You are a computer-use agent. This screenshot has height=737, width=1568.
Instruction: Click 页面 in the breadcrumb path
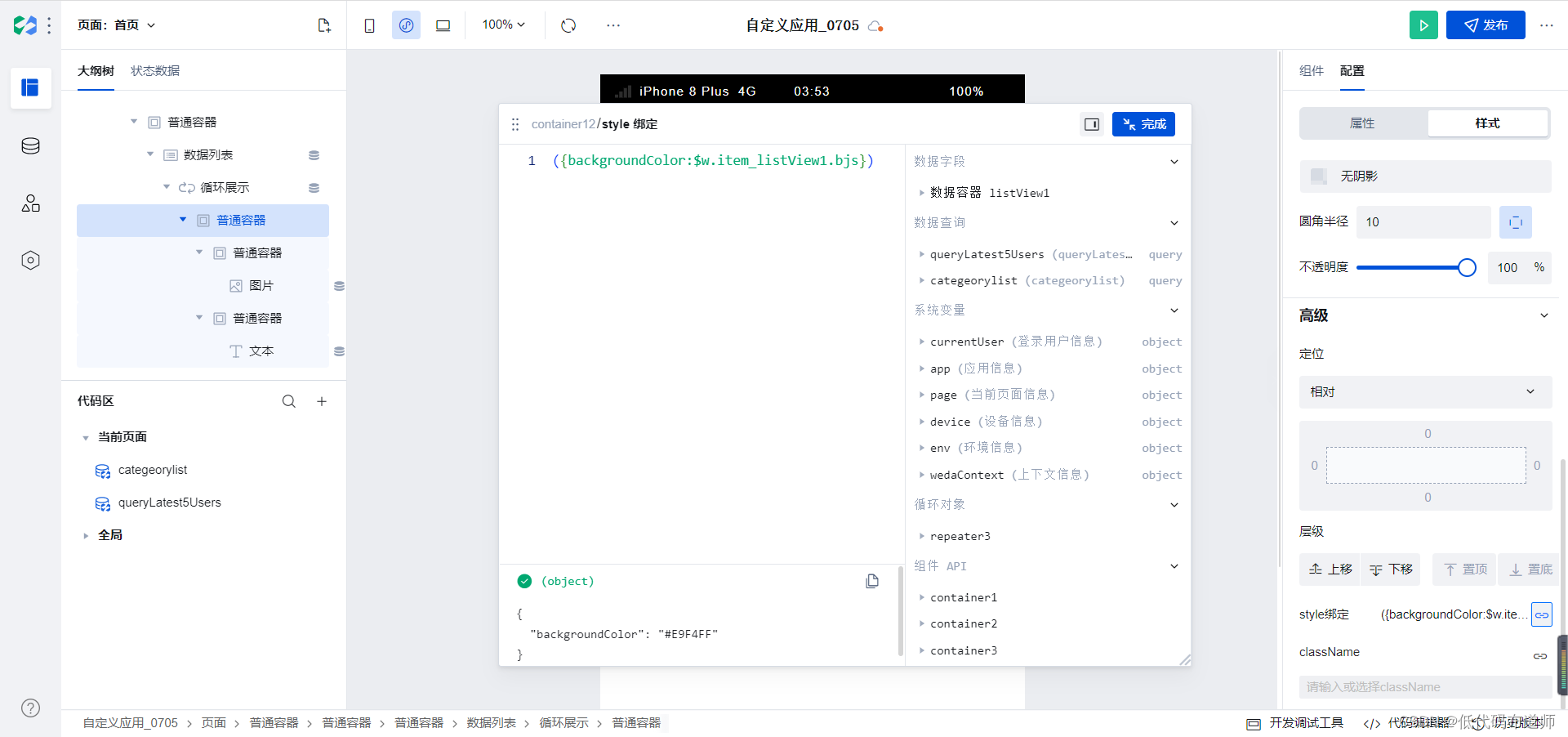coord(214,723)
